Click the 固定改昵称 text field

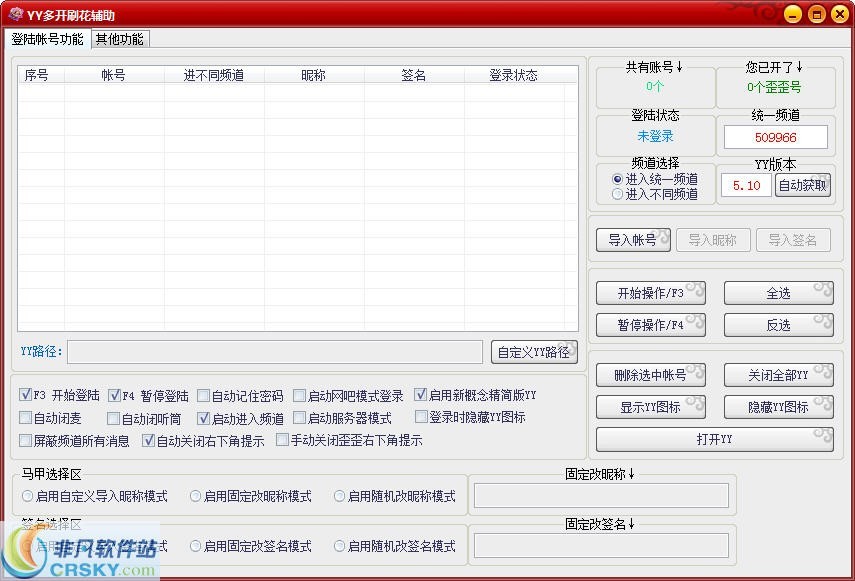(601, 495)
